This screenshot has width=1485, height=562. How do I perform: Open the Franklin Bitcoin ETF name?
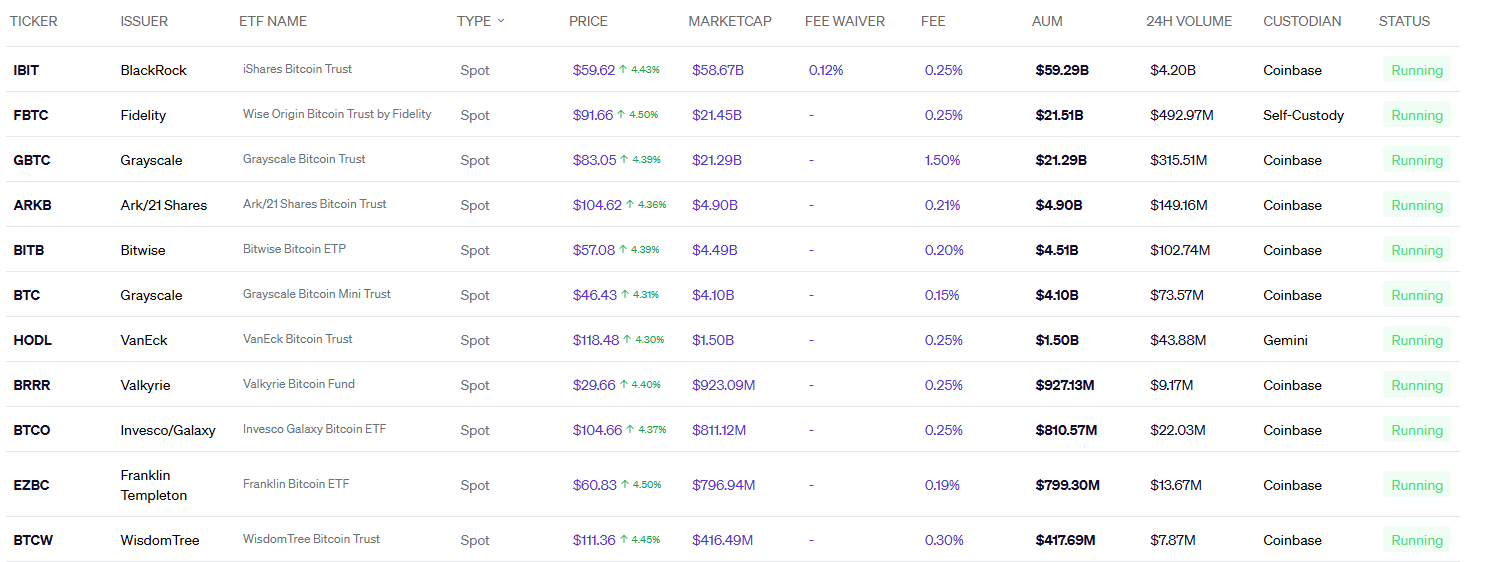(296, 484)
